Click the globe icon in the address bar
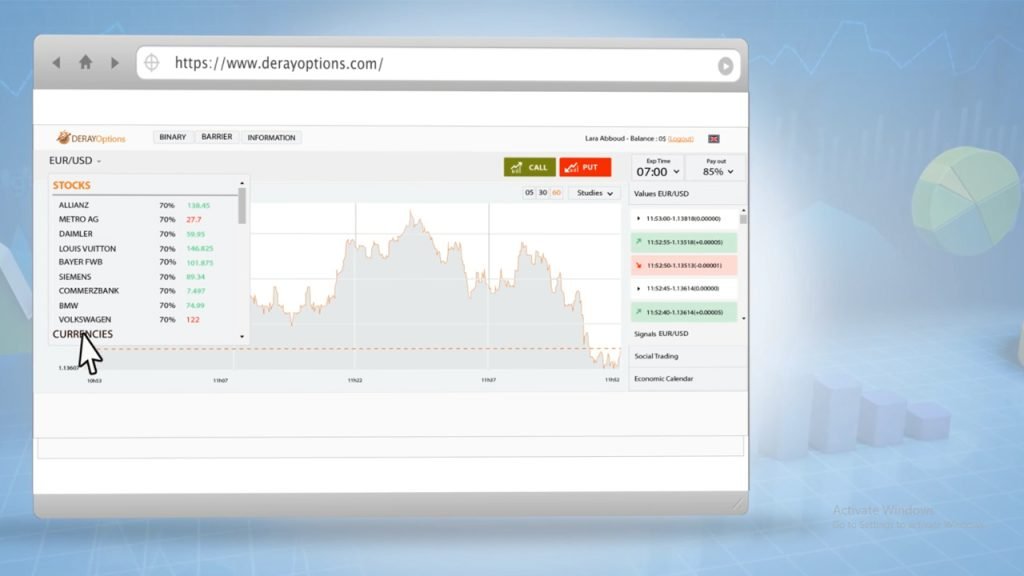1024x576 pixels. 151,62
